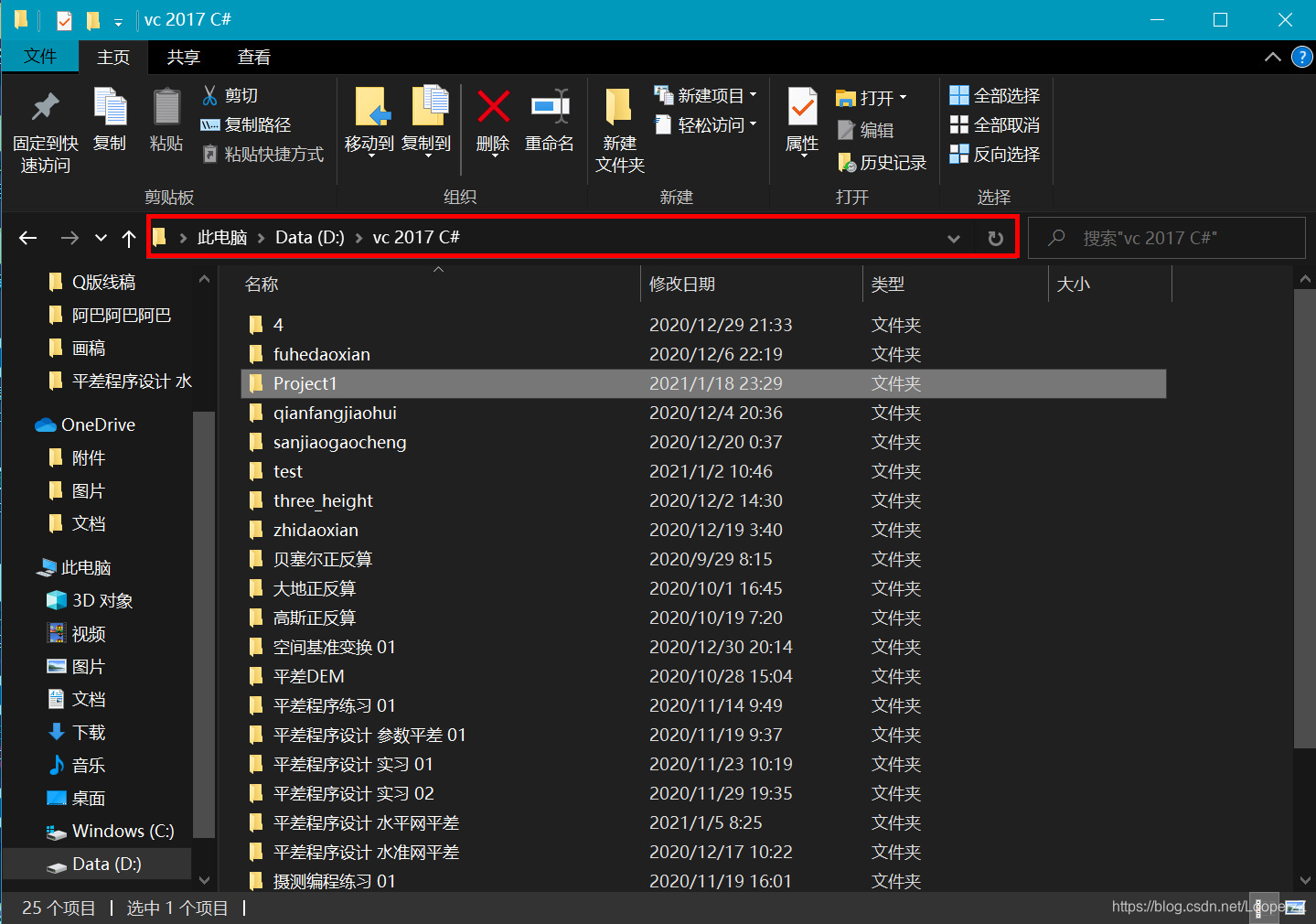Open the Easy access (轻松访问) dropdown
This screenshot has width=1316, height=924.
(706, 124)
